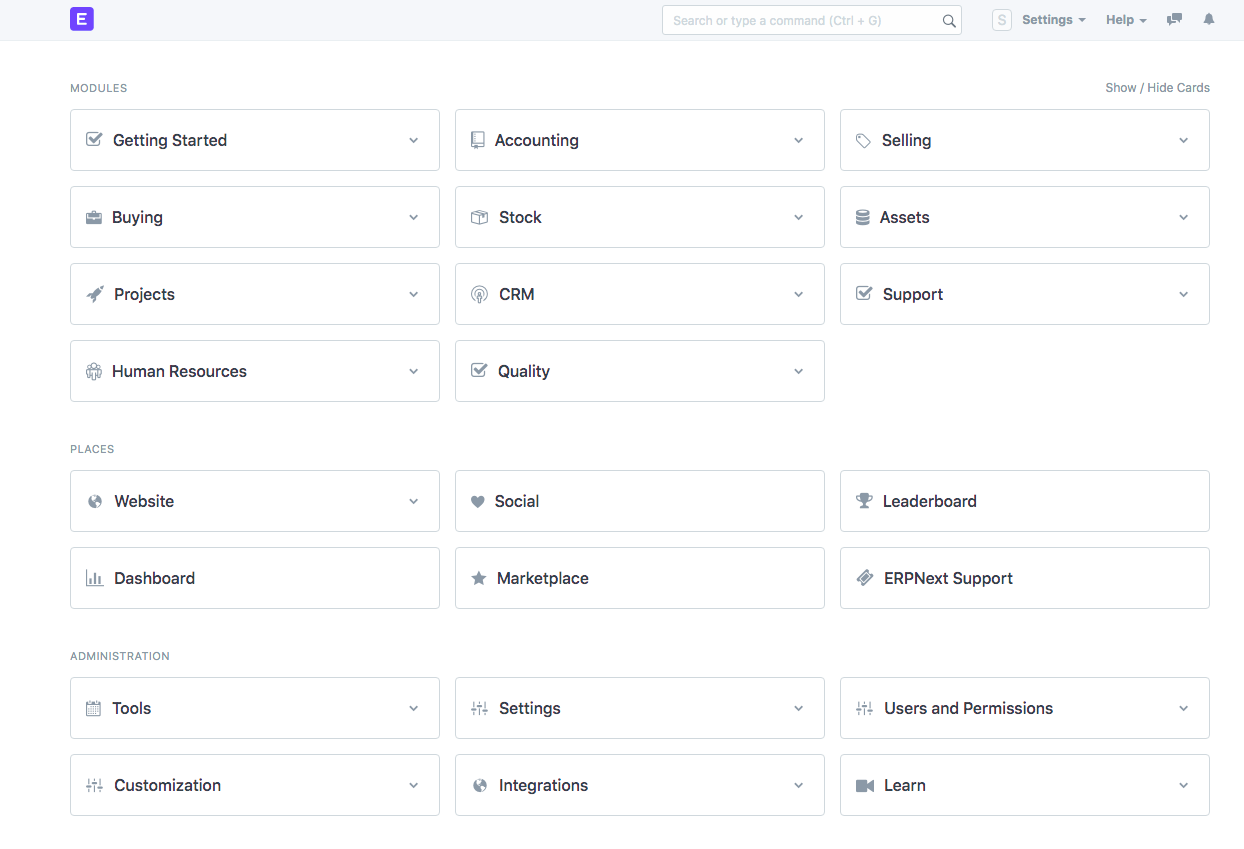Click the Customization sliders icon
This screenshot has height=849, width=1244.
coord(95,785)
